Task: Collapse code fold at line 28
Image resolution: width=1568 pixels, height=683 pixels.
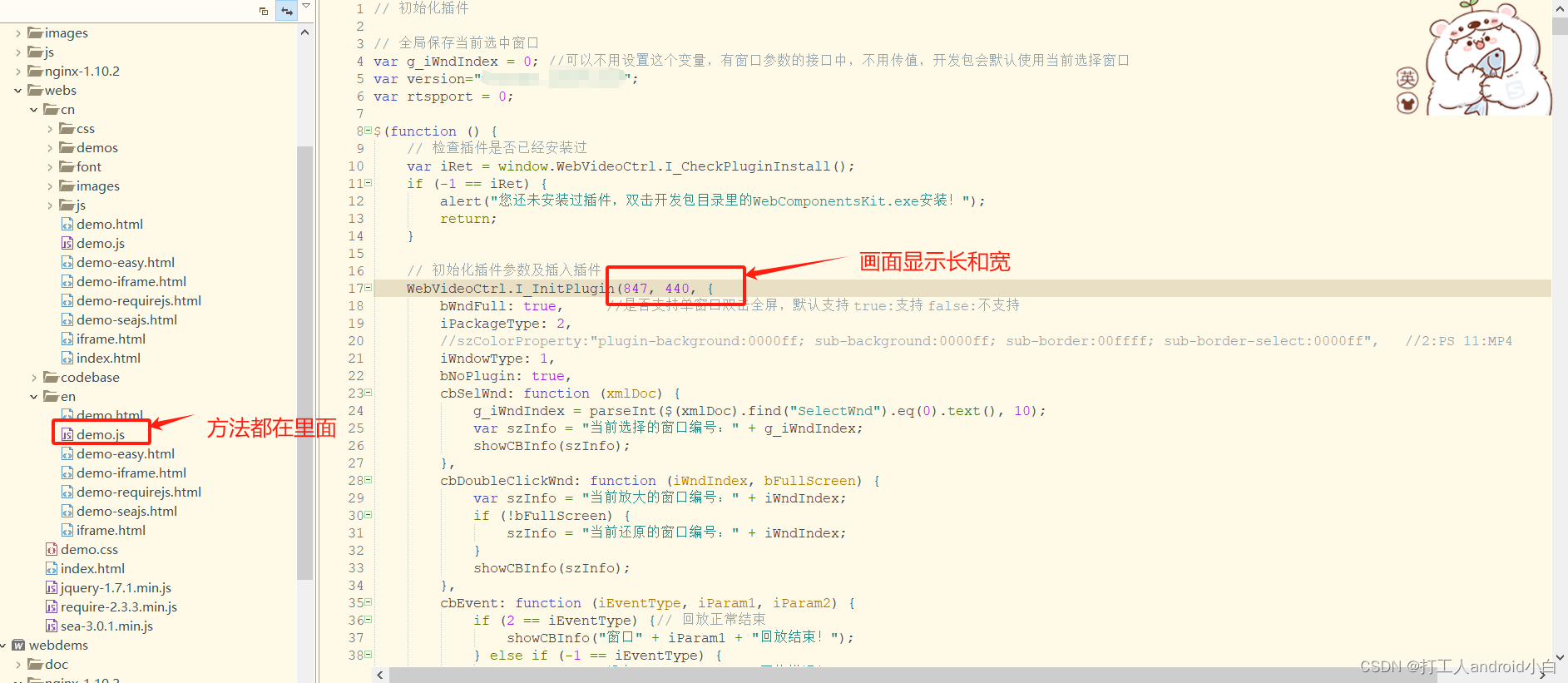Action: (368, 480)
